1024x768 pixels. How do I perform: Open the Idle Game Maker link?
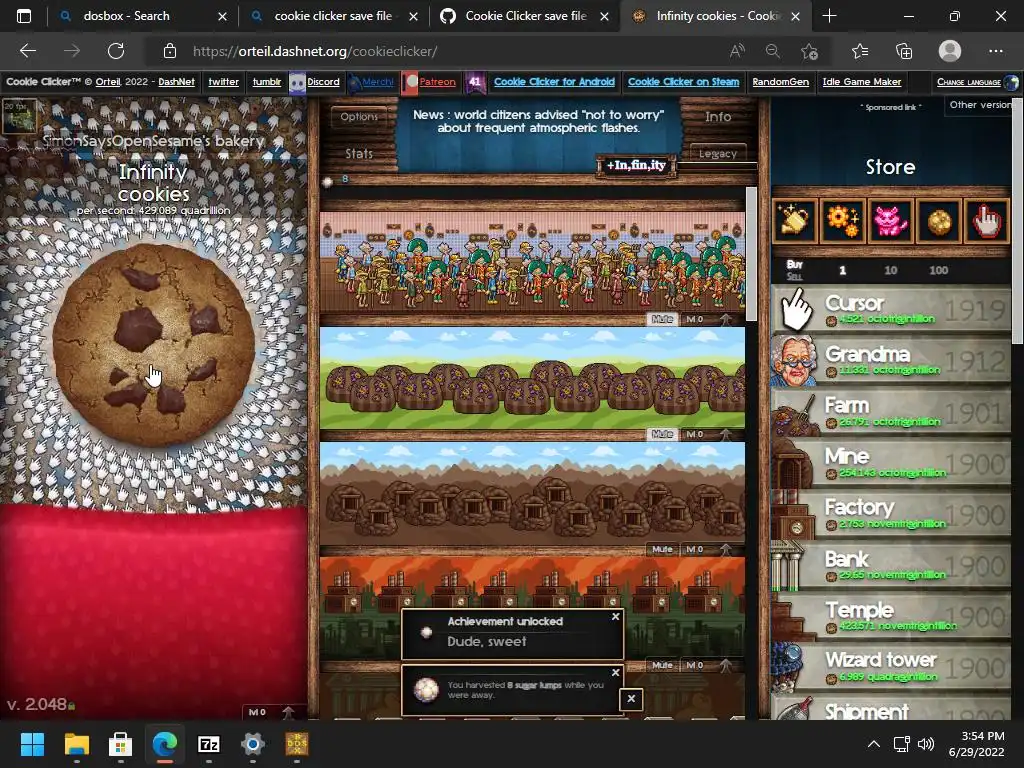(x=861, y=82)
